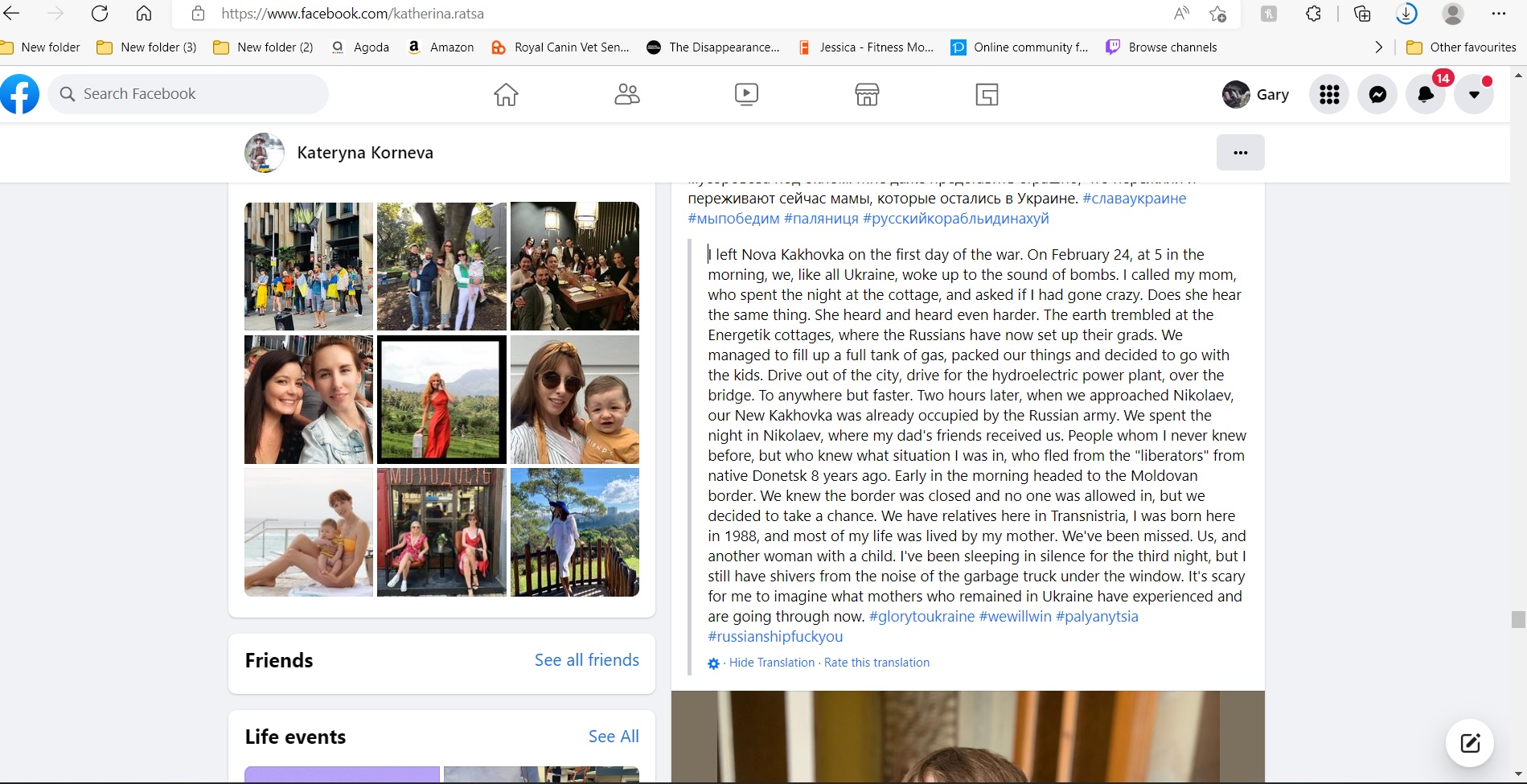Open the browser Extensions puzzle icon
1527x784 pixels.
(x=1313, y=14)
